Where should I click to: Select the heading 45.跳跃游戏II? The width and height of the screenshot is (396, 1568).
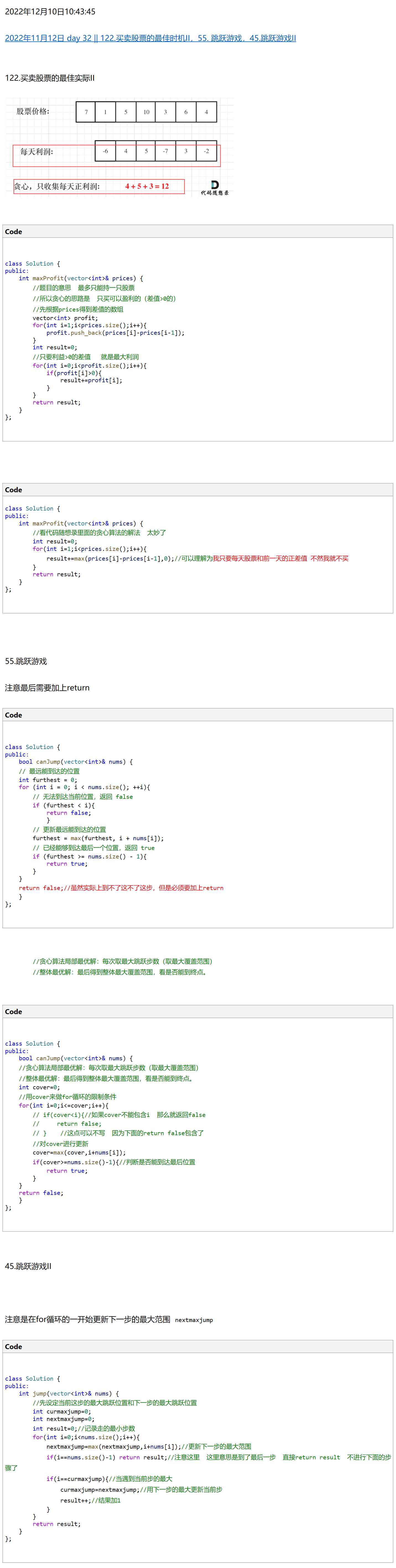click(x=28, y=1266)
